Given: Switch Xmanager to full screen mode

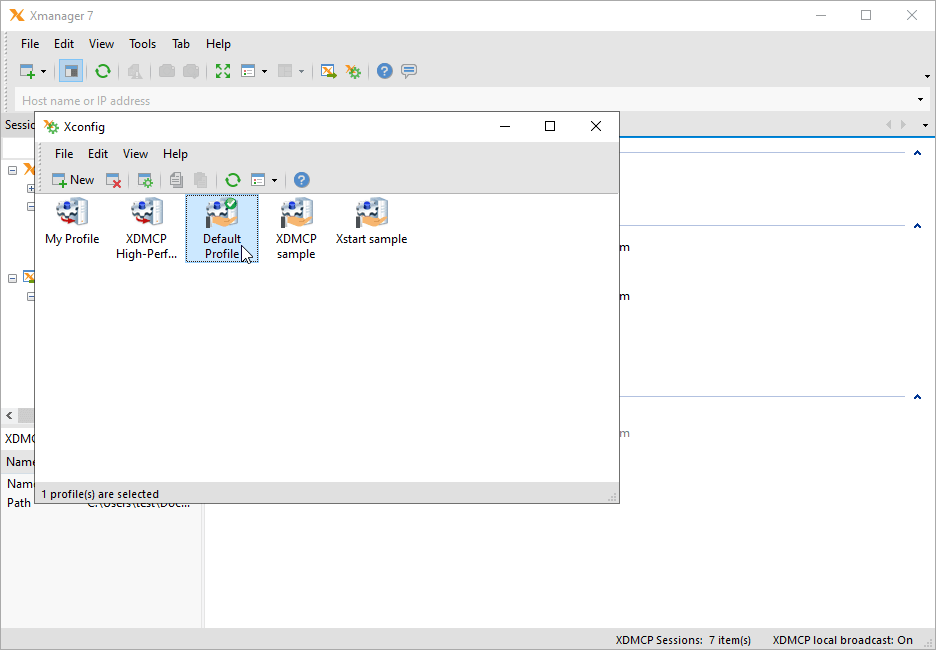Looking at the screenshot, I should (223, 72).
